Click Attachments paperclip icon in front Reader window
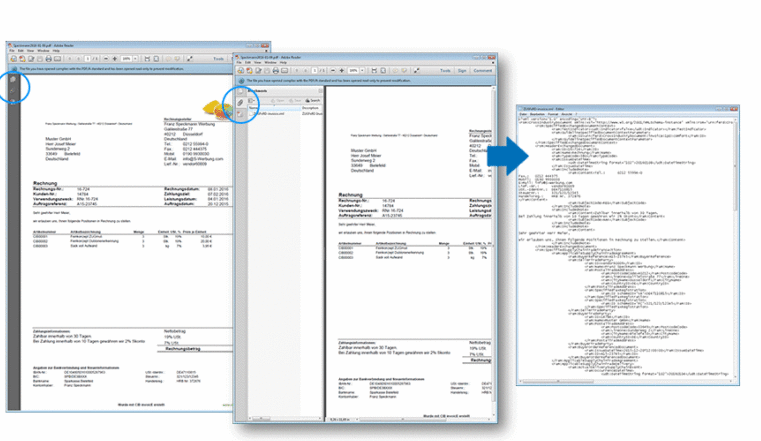Screen dimensions: 761x441 click(x=240, y=103)
